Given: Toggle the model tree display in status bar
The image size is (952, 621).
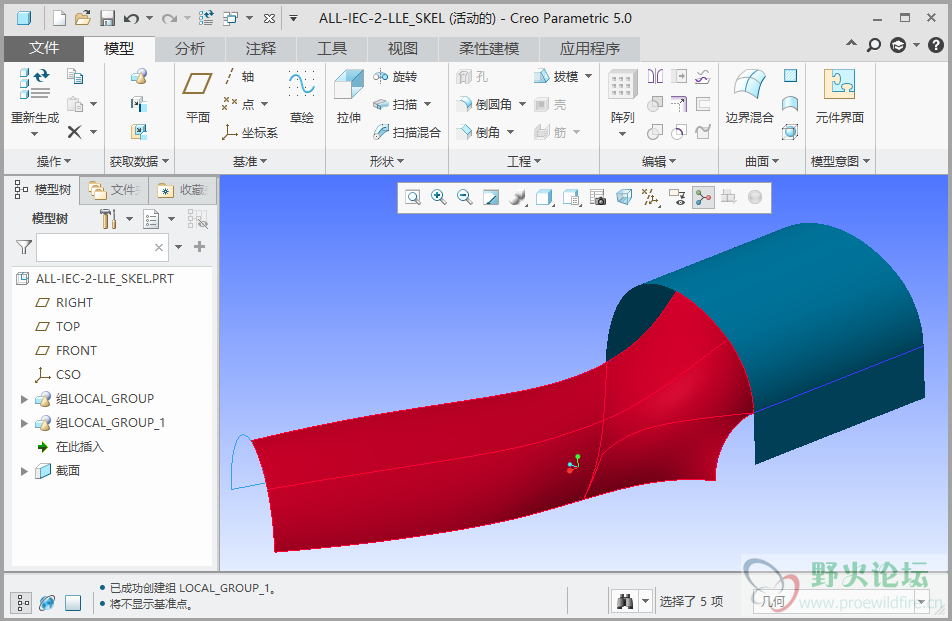Looking at the screenshot, I should (x=21, y=603).
